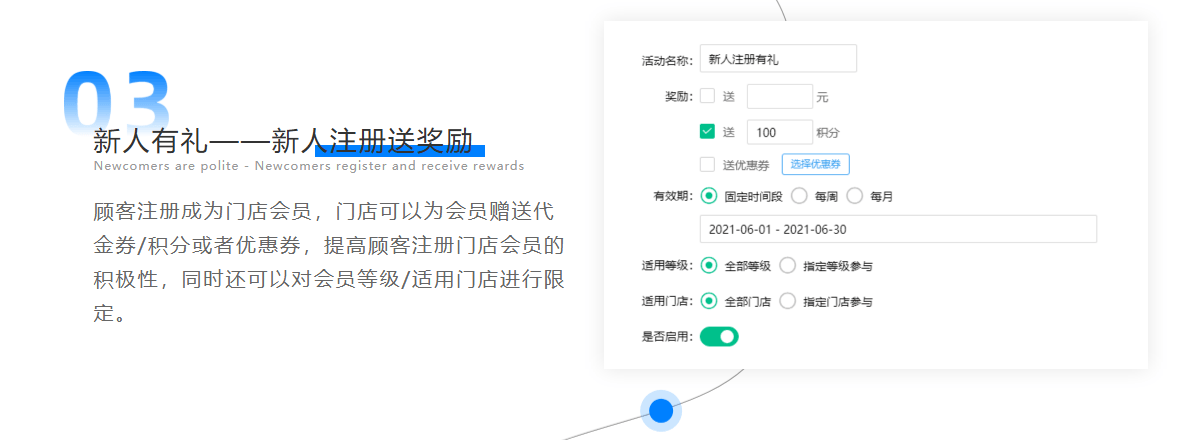Select the 指定等级参与 radio option
Screen dimensions: 1189x440
pos(787,266)
